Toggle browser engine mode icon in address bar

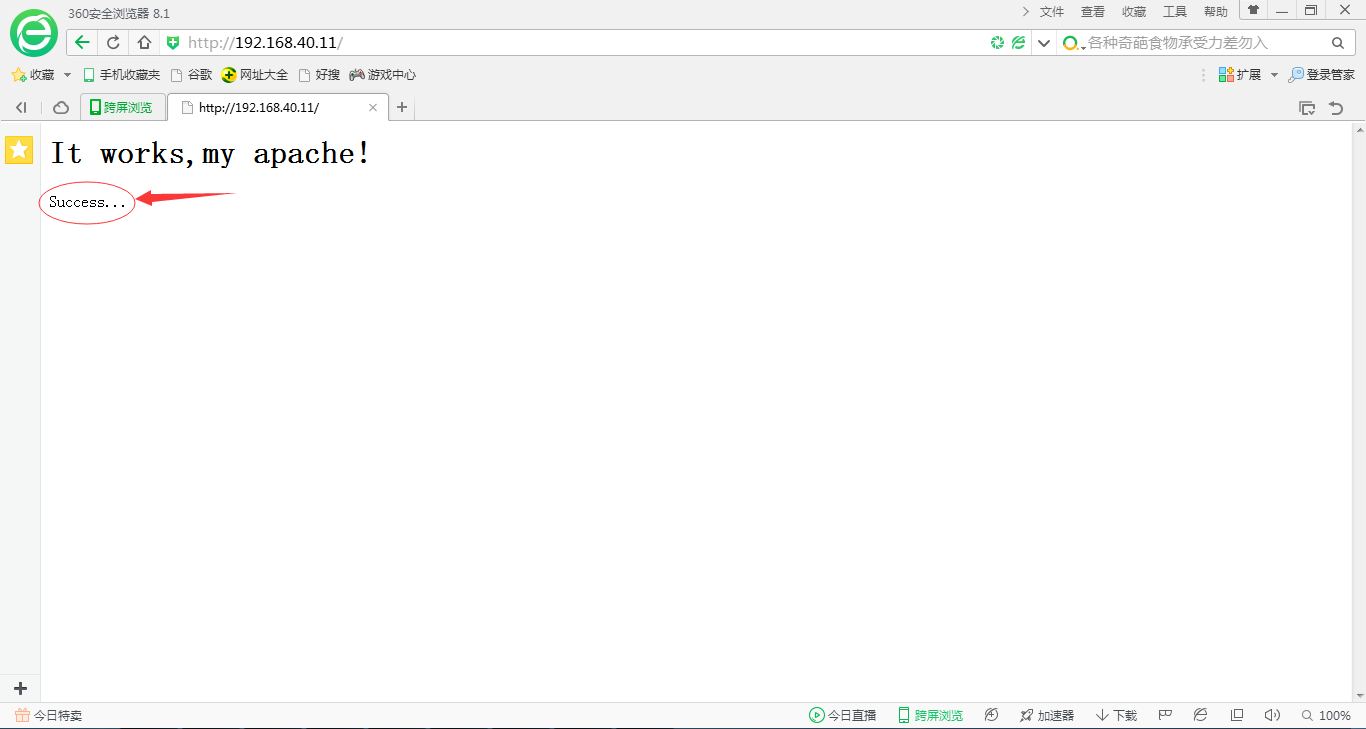click(1018, 43)
